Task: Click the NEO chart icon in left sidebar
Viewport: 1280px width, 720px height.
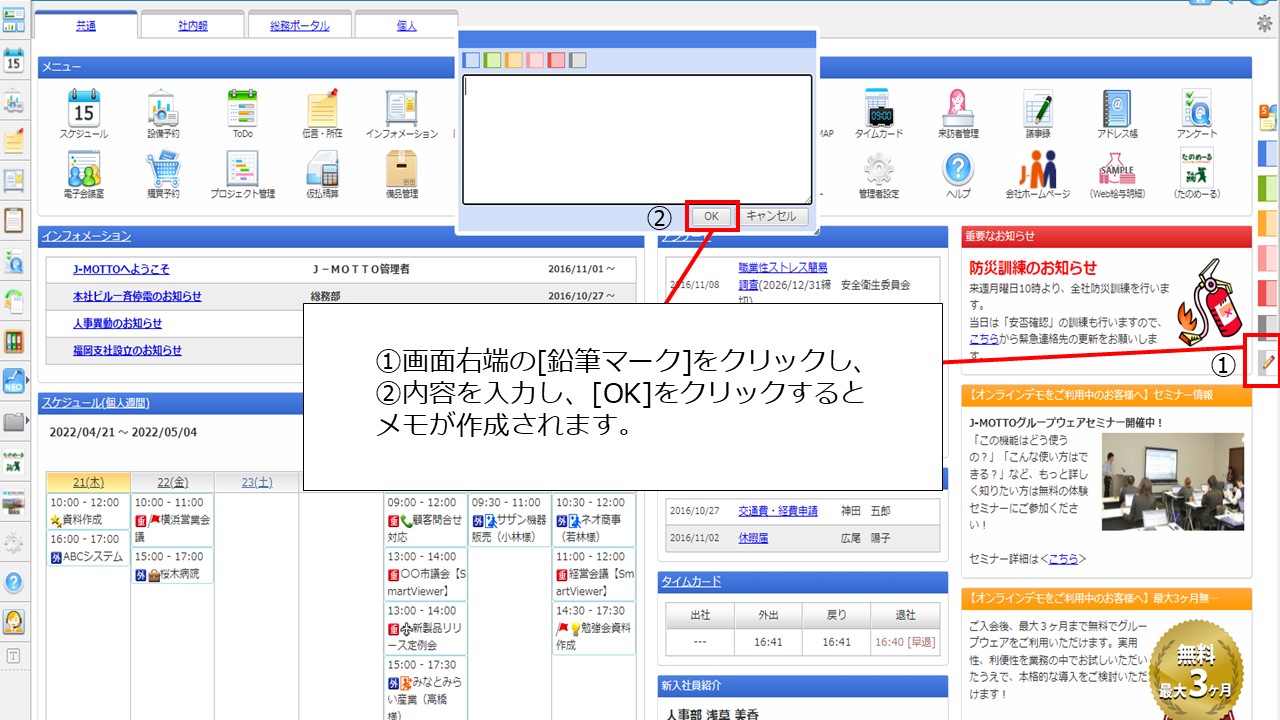Action: coord(14,381)
